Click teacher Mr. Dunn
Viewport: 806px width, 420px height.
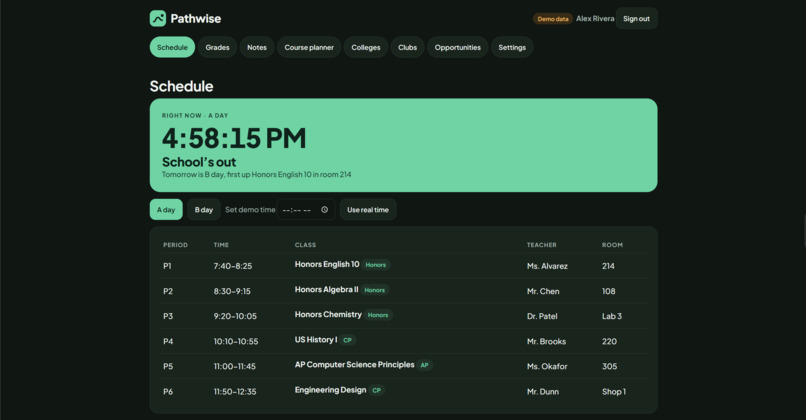tap(543, 392)
